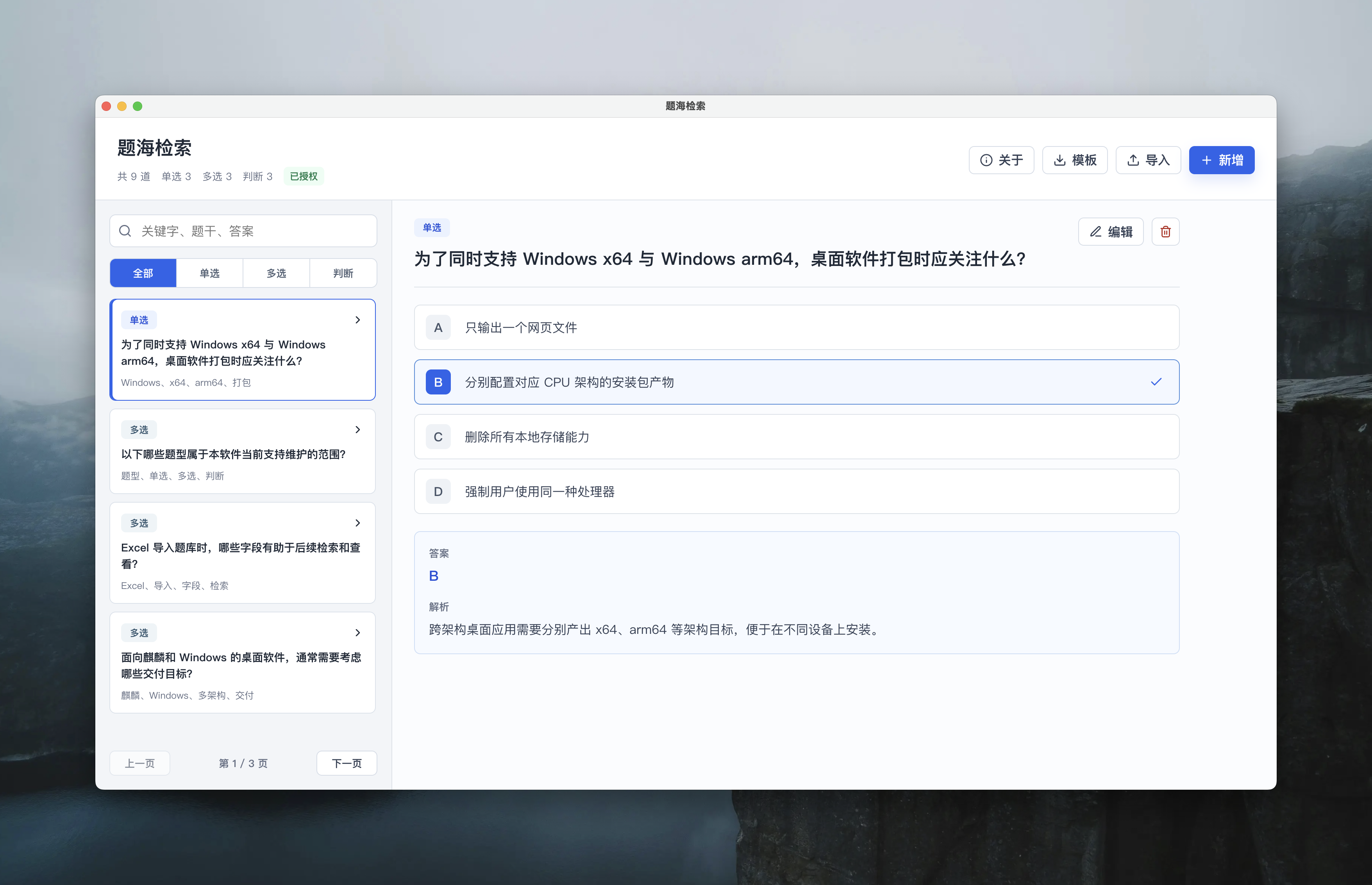The image size is (1372, 885).
Task: Click tags Excel、导入、字段、检索
Action: tap(175, 585)
